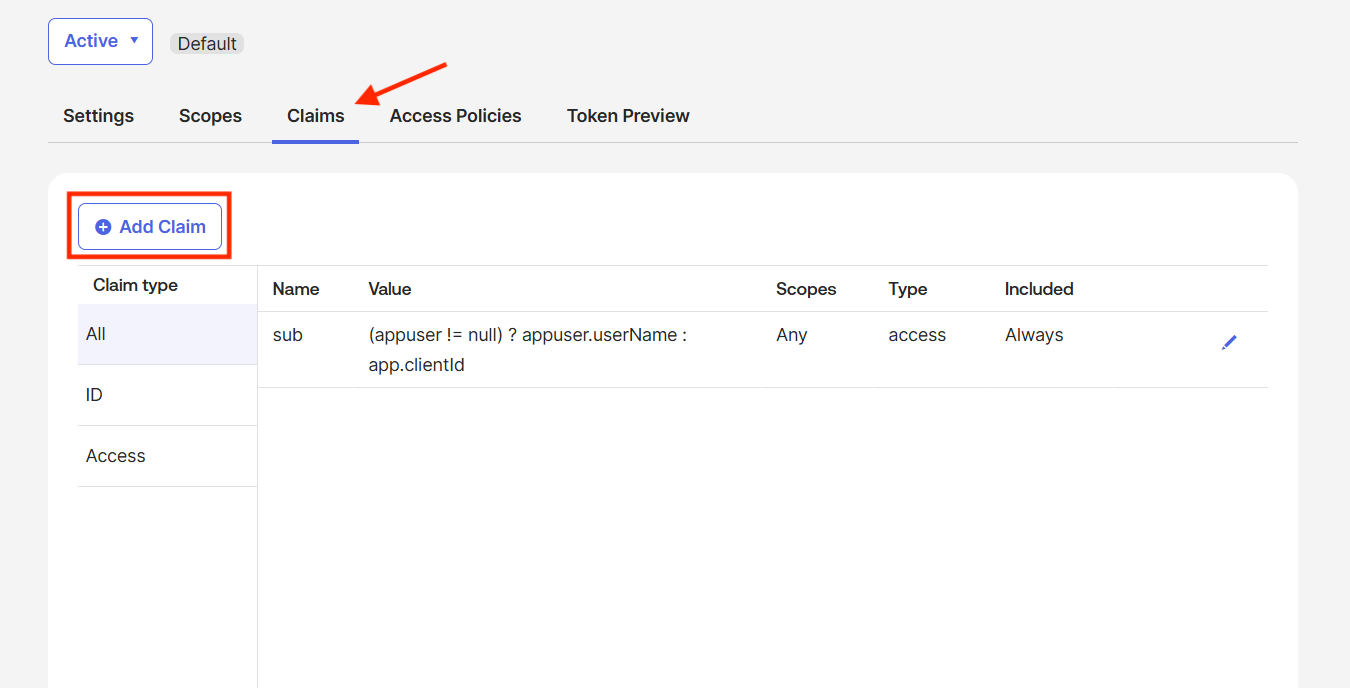
Task: Select the Claims tab
Action: (x=315, y=116)
